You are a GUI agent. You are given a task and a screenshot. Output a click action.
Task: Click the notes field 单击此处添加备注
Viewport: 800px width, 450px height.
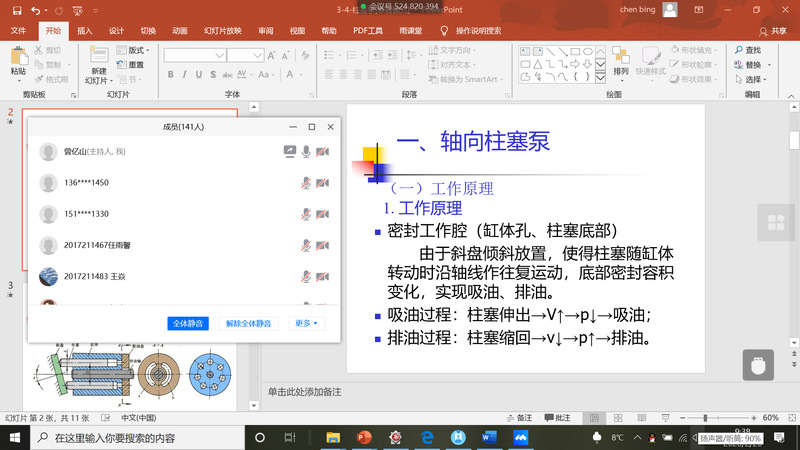point(305,391)
